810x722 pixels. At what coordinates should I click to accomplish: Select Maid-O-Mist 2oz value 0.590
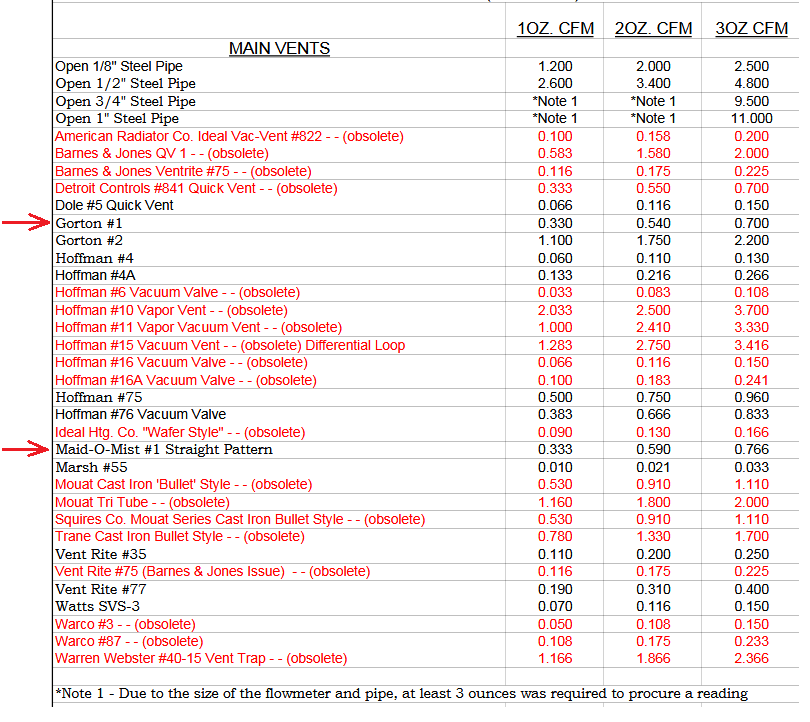click(x=653, y=450)
